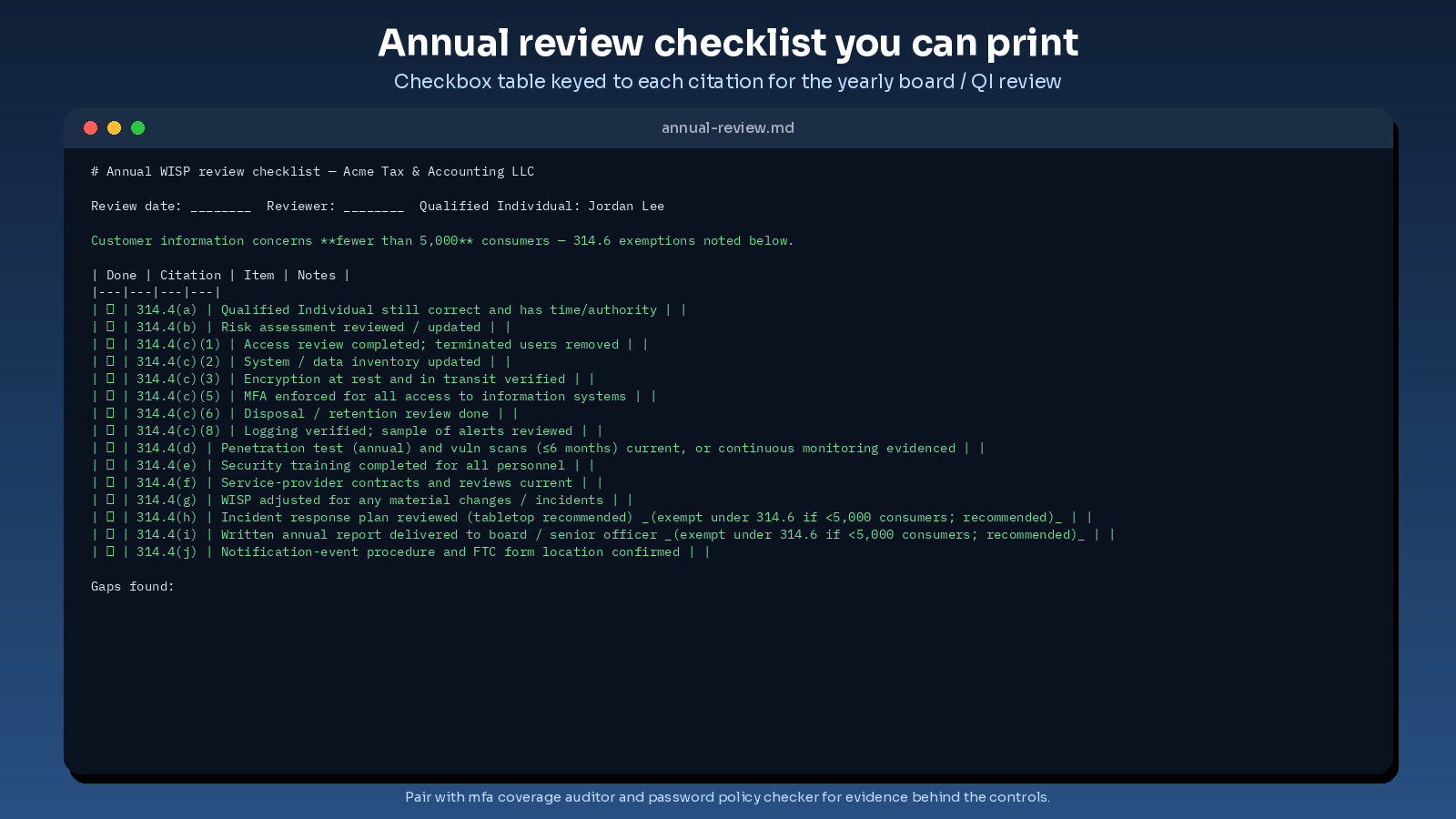Tick checkbox for 314.4(i) annual report row

click(110, 534)
